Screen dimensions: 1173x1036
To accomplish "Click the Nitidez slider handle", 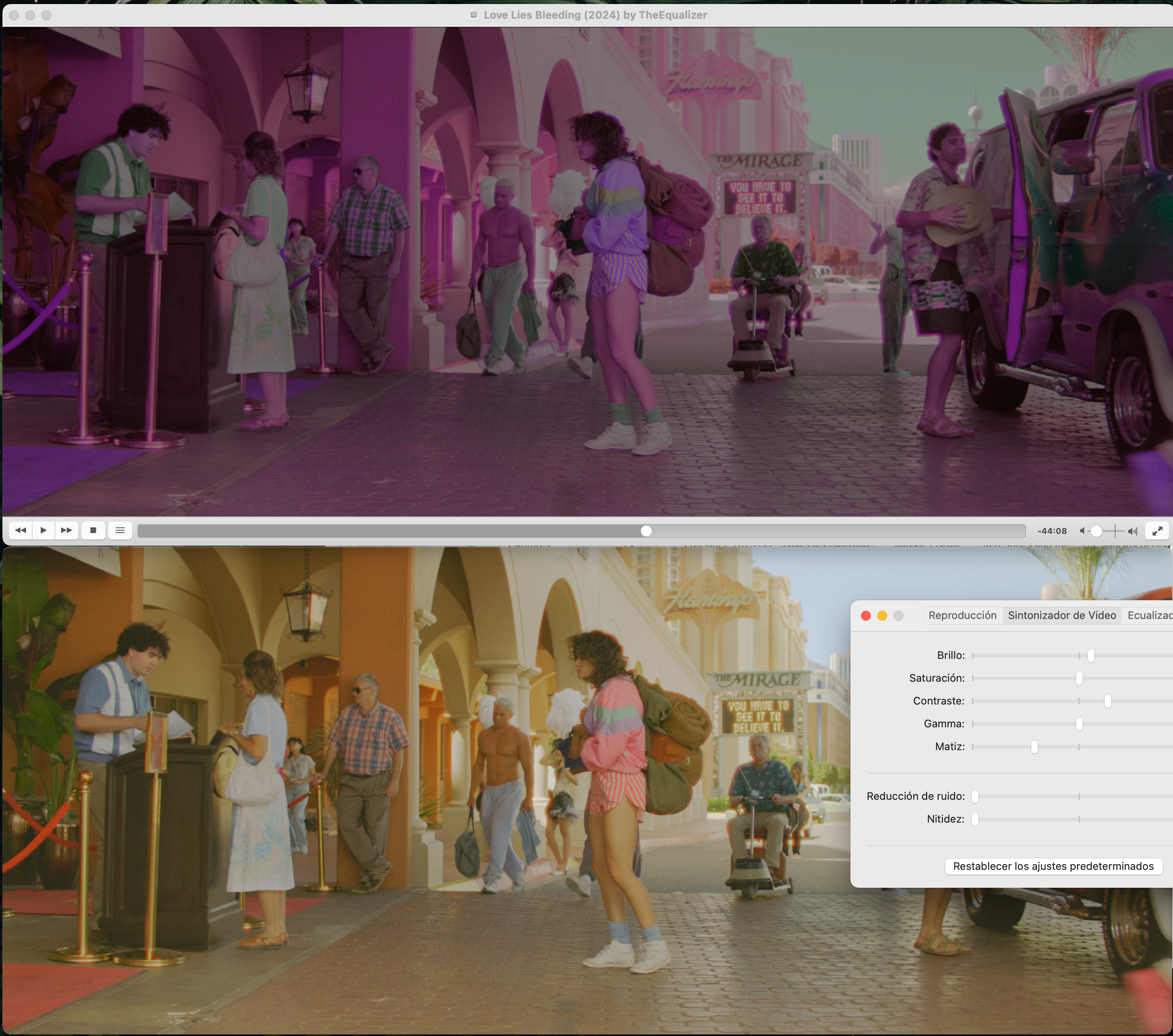I will [975, 819].
